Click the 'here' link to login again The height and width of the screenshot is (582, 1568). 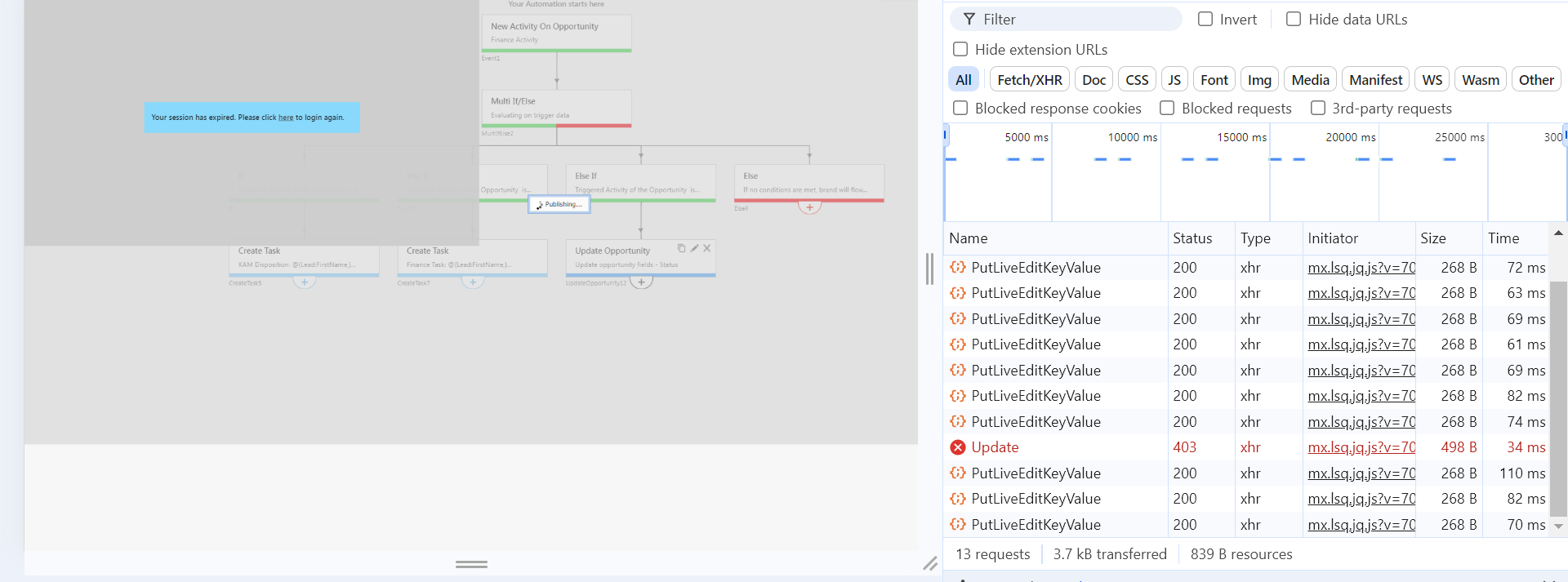(286, 118)
